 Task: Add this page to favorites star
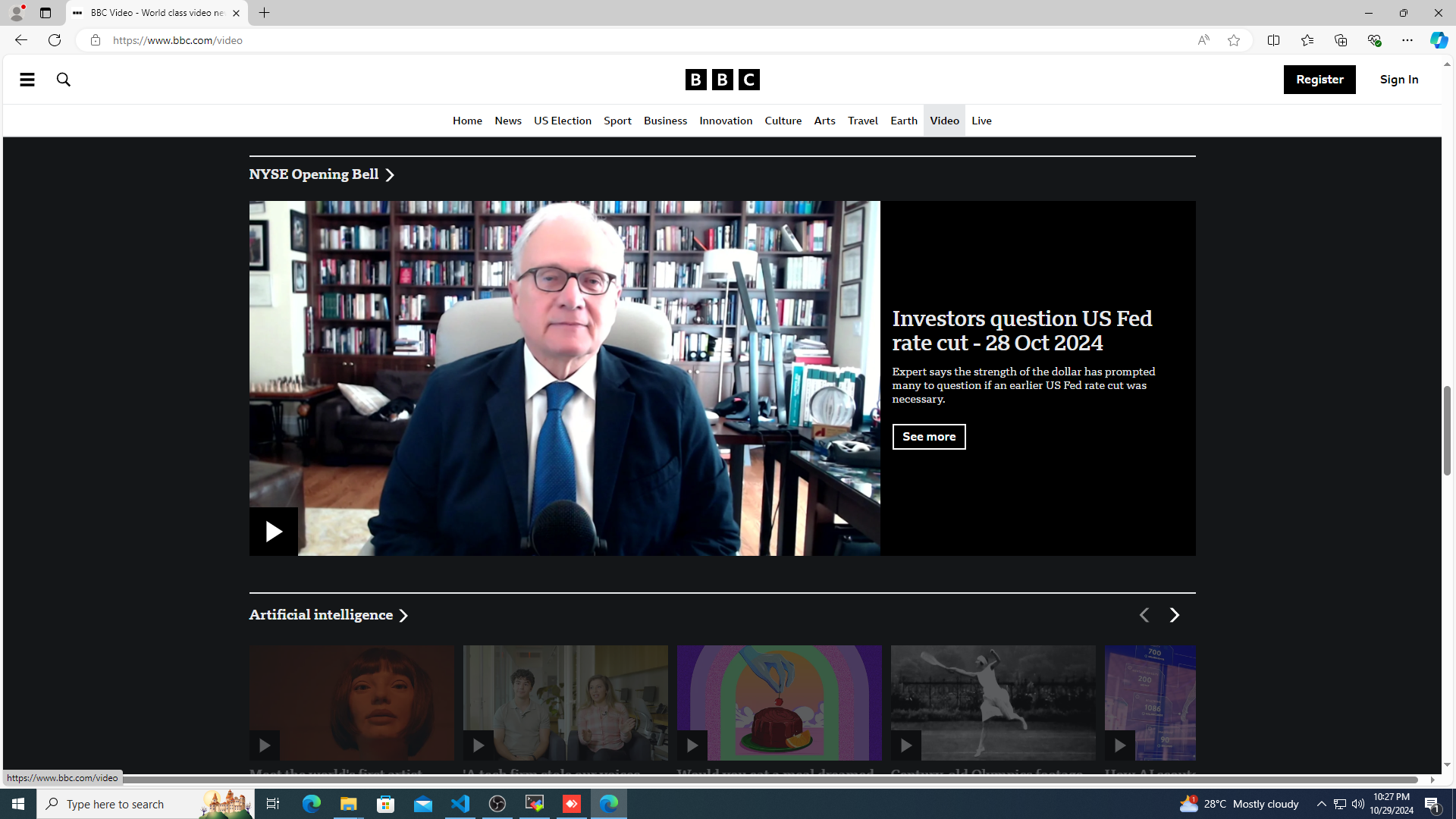pos(1234,40)
